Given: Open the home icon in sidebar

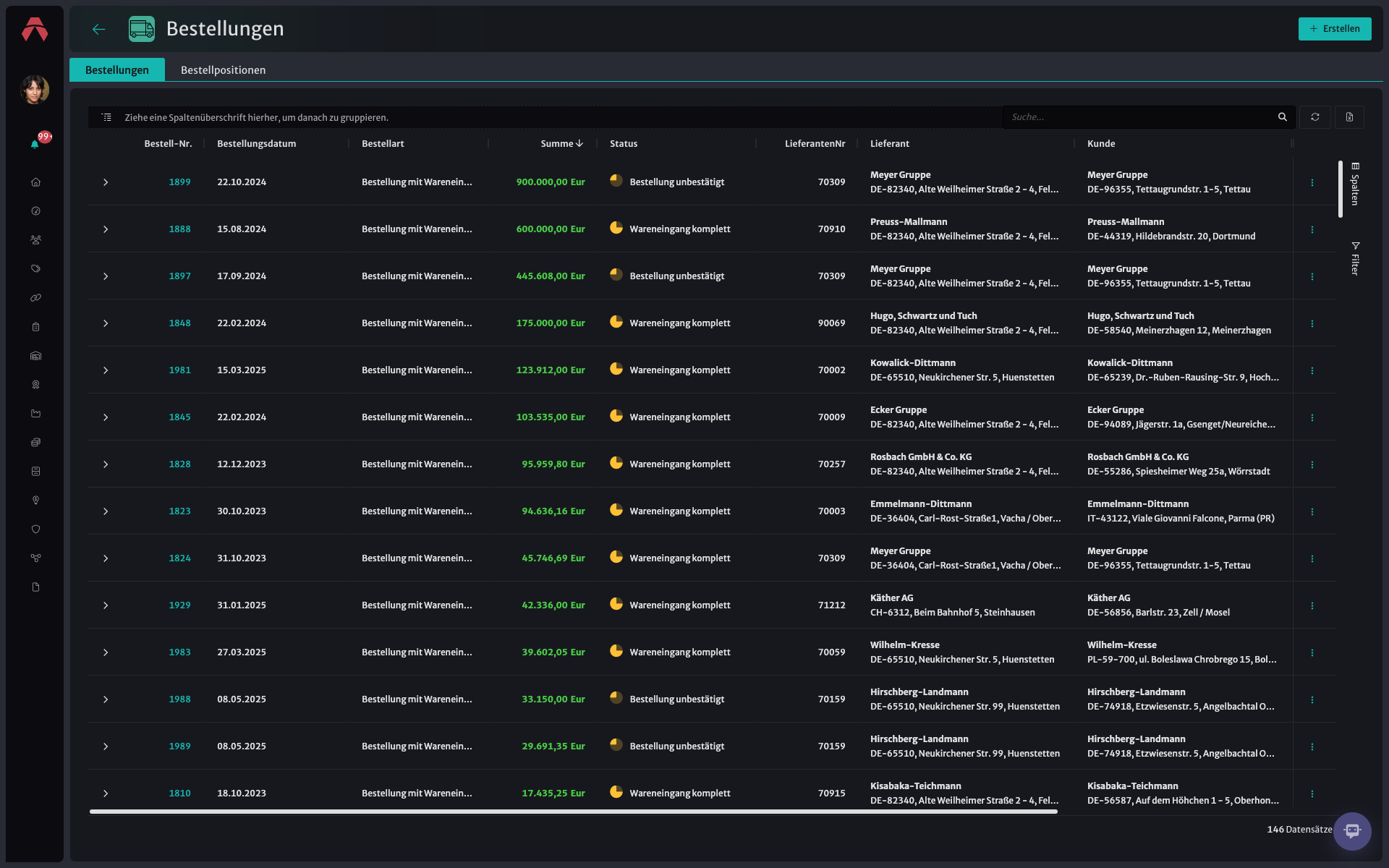Looking at the screenshot, I should coord(35,182).
